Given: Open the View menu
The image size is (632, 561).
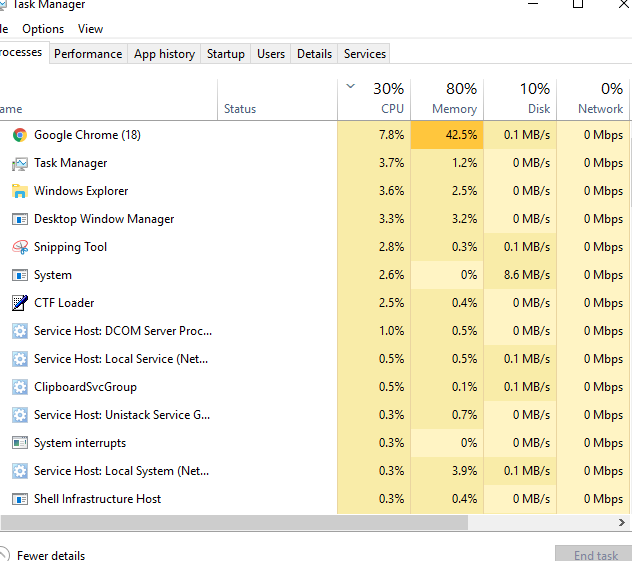Looking at the screenshot, I should pyautogui.click(x=90, y=29).
